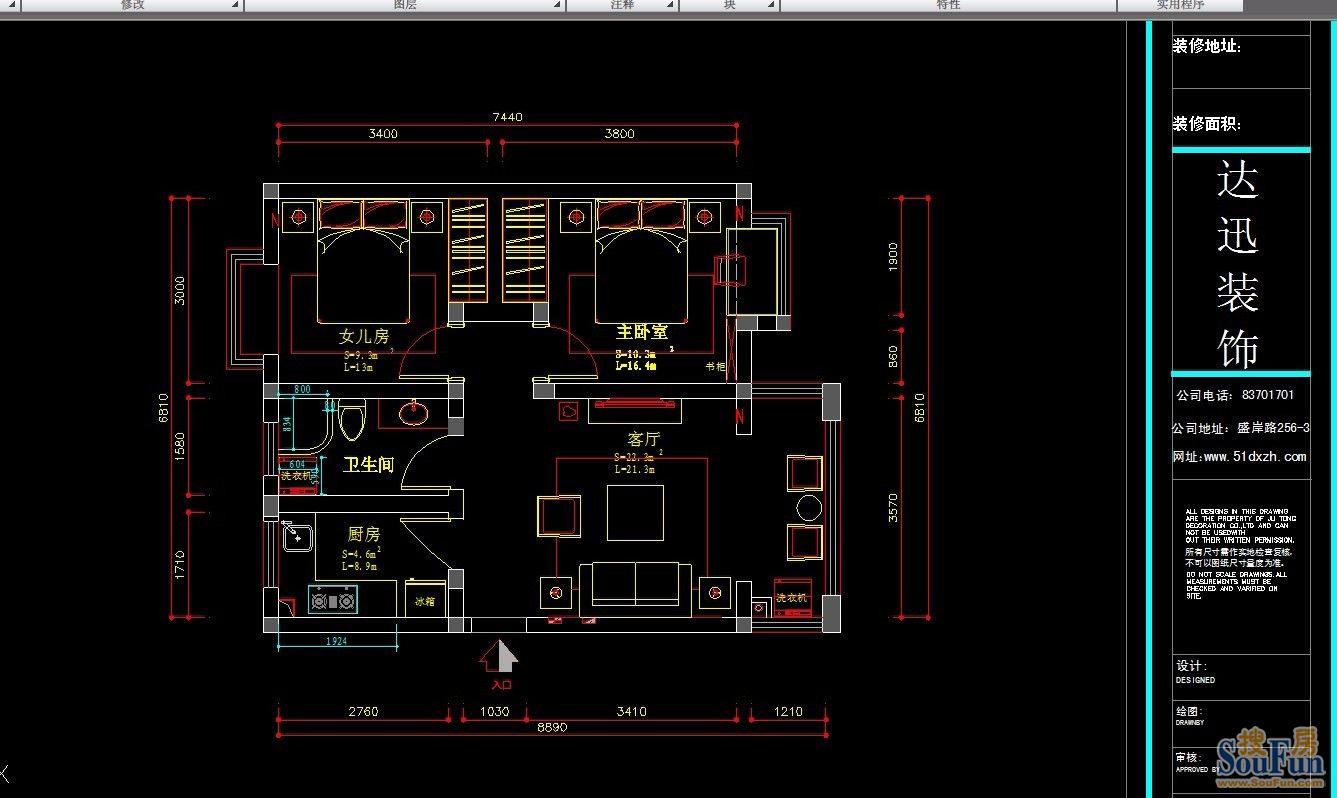Click the L=21.3m text in living room
The image size is (1337, 798).
[x=634, y=469]
